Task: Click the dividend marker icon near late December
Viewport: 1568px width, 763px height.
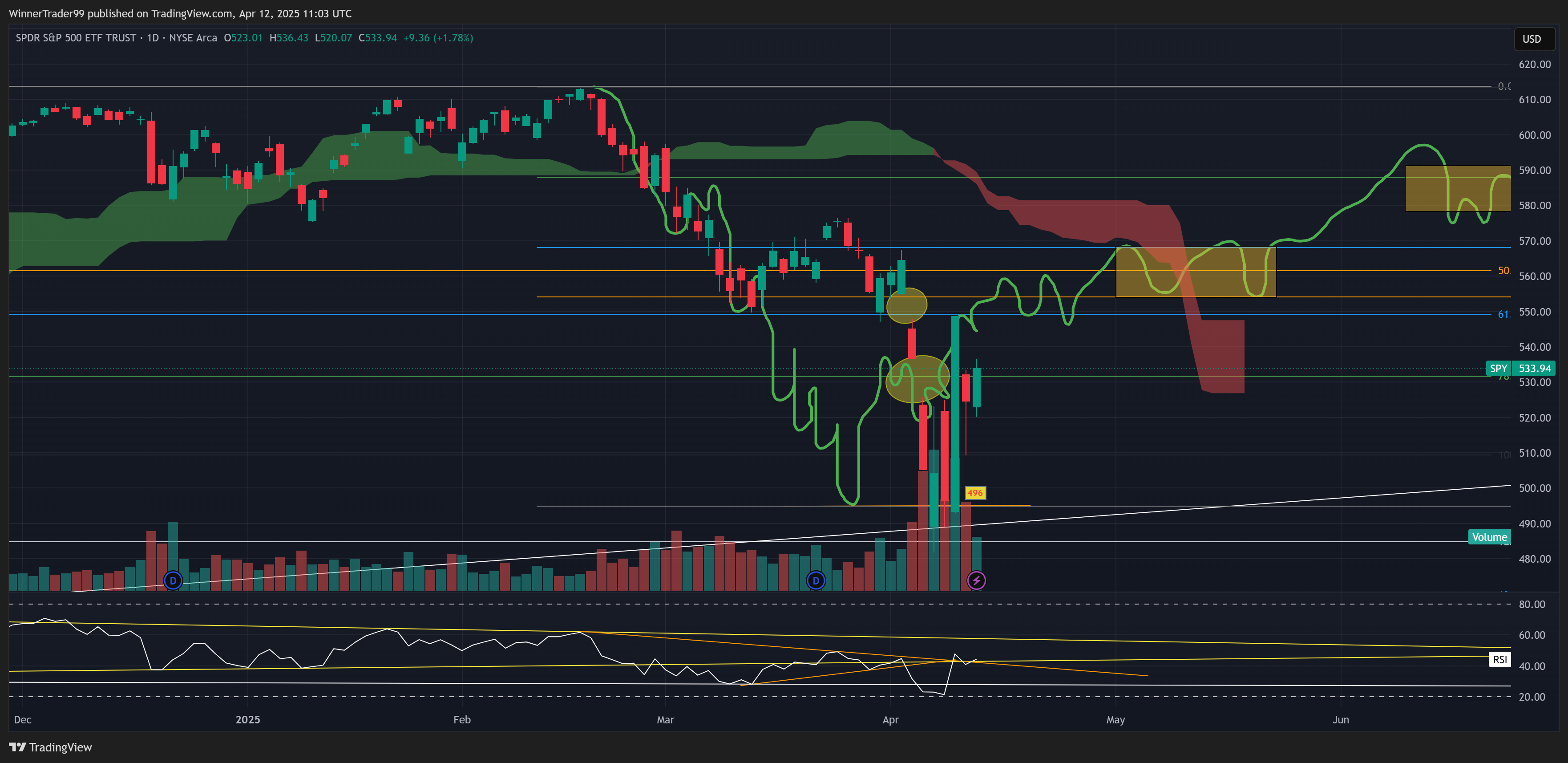Action: tap(173, 580)
